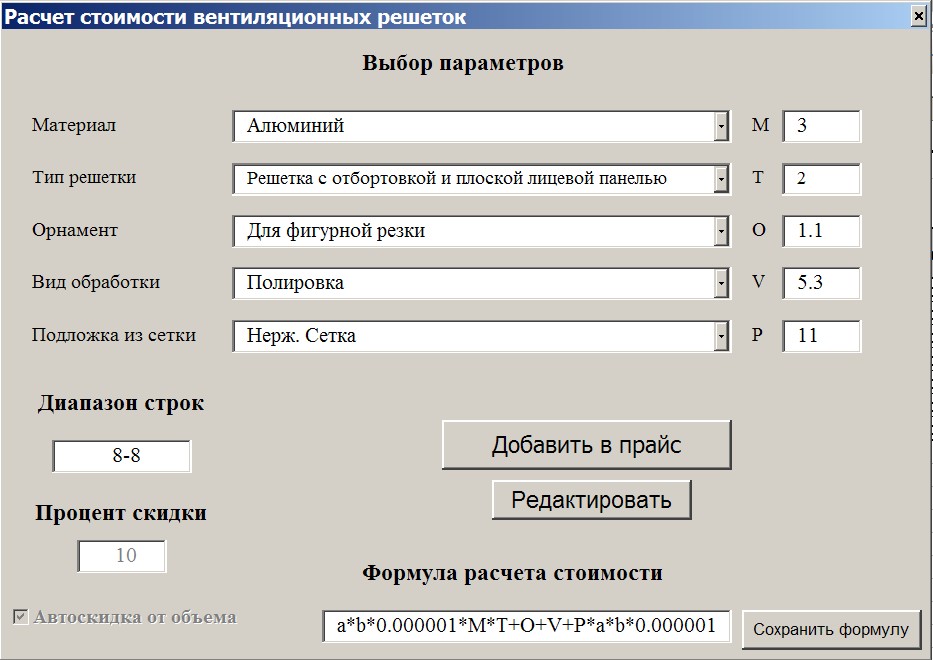933x660 pixels.
Task: Click the Добавить в прайс button
Action: 587,445
